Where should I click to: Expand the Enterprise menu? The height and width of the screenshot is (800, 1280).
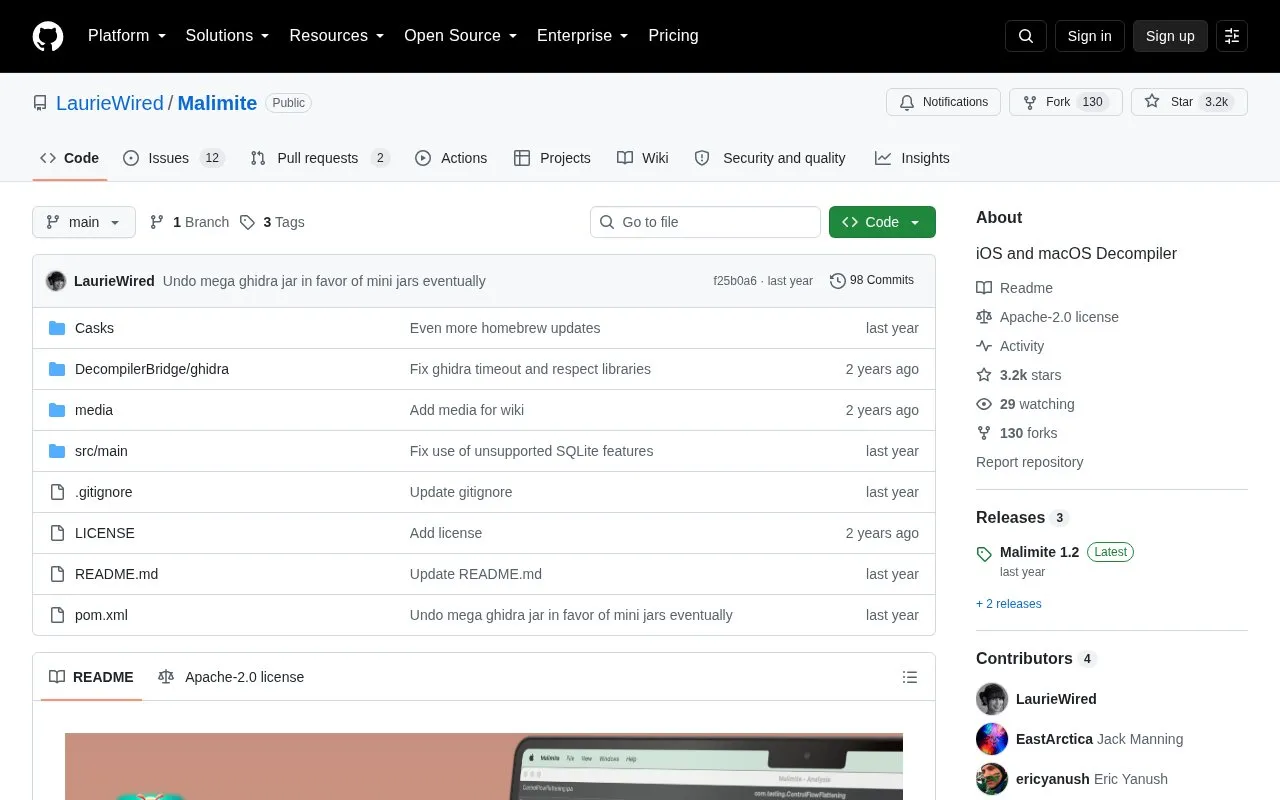[583, 36]
